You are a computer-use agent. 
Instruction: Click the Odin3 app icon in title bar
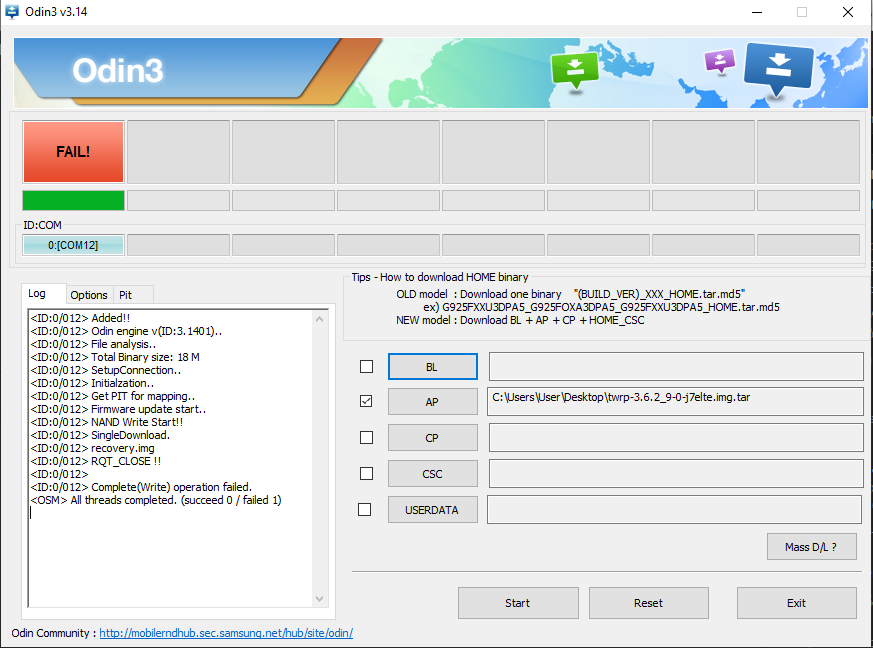click(11, 11)
